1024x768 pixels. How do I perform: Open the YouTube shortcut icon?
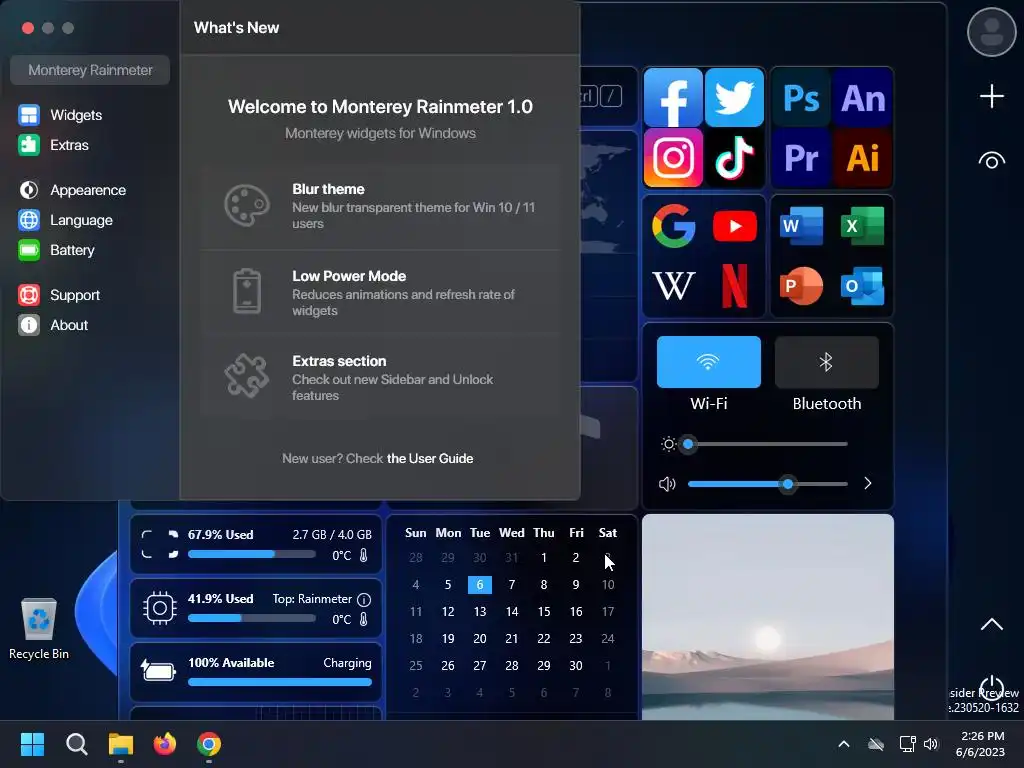(x=735, y=226)
